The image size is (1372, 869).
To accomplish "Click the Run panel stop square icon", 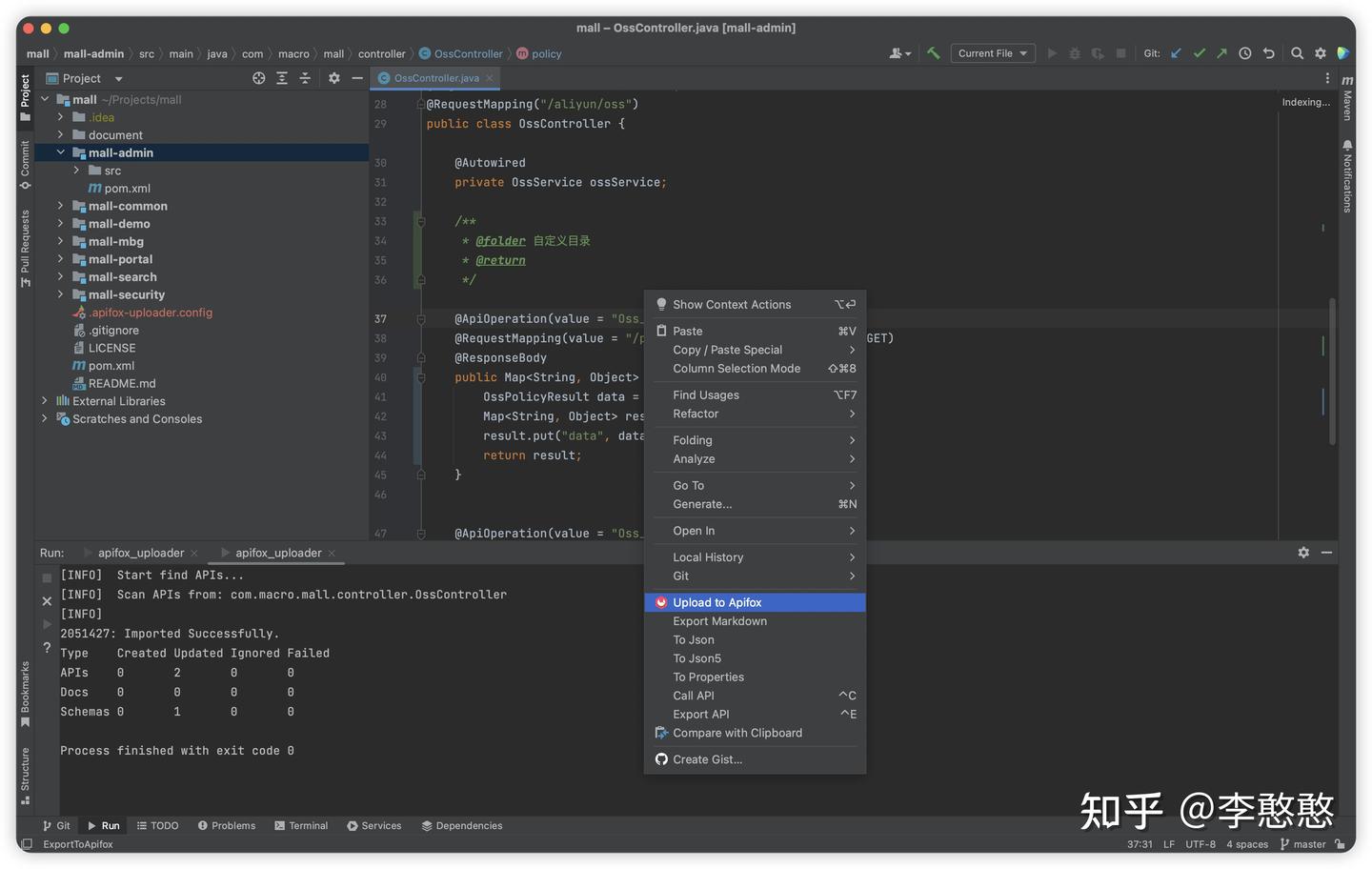I will pos(47,577).
